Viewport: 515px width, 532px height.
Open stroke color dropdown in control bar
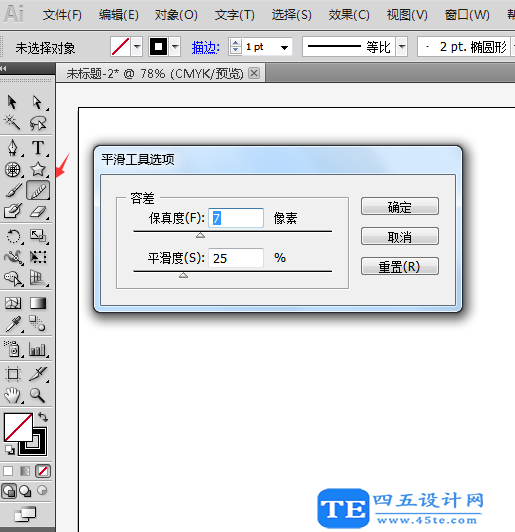pos(175,46)
